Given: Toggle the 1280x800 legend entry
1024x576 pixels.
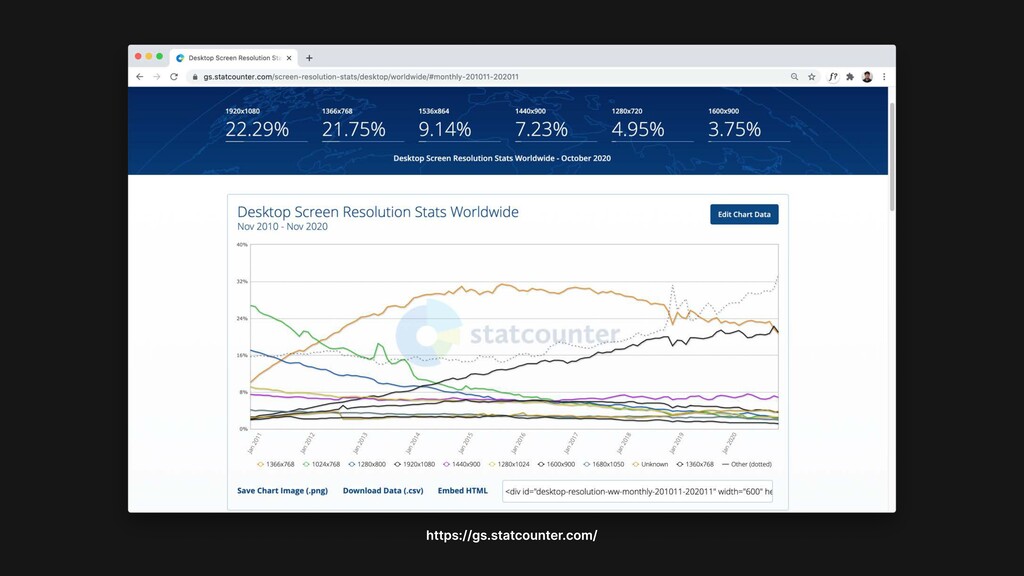Looking at the screenshot, I should click(x=367, y=464).
